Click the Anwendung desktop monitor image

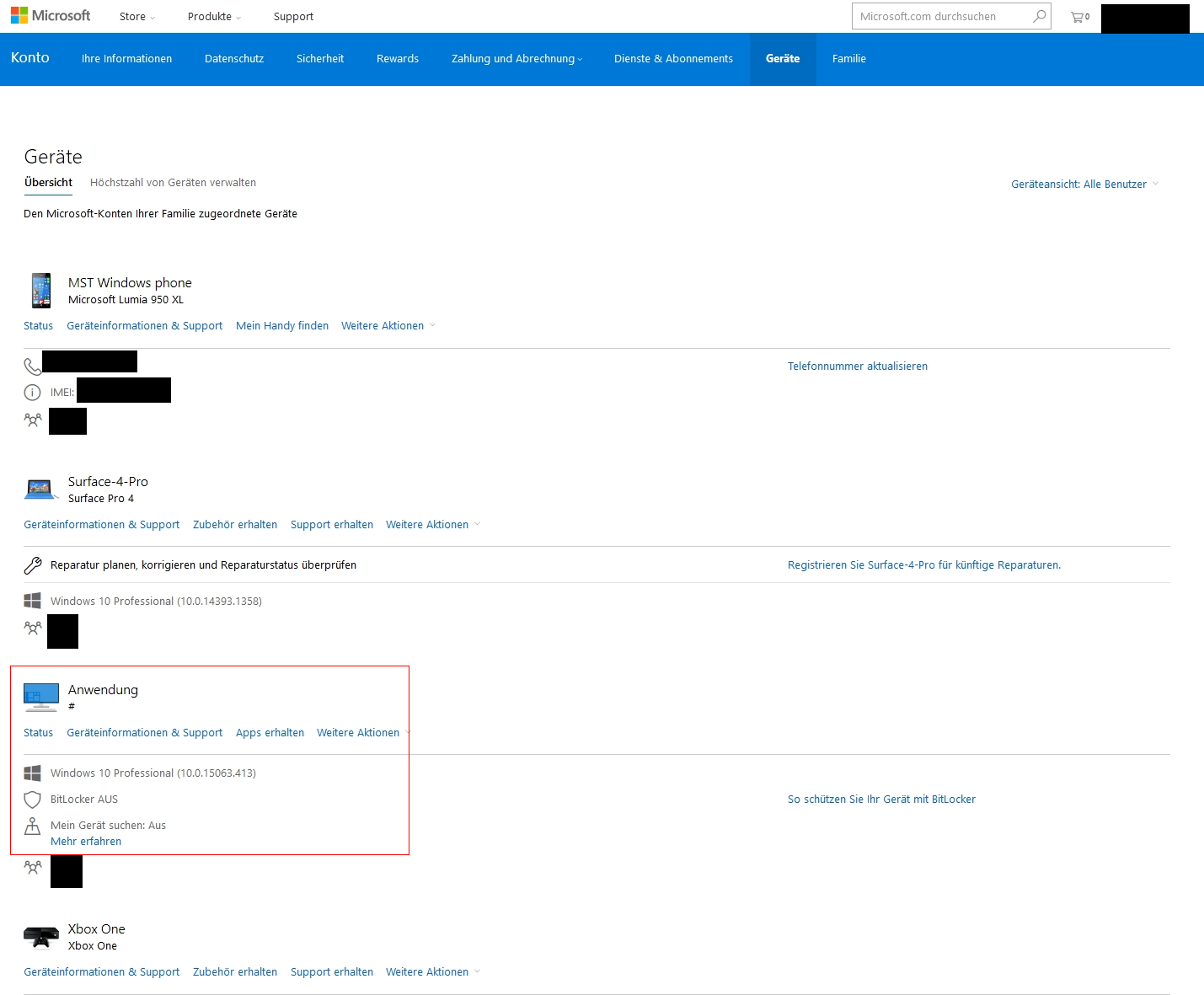(41, 697)
